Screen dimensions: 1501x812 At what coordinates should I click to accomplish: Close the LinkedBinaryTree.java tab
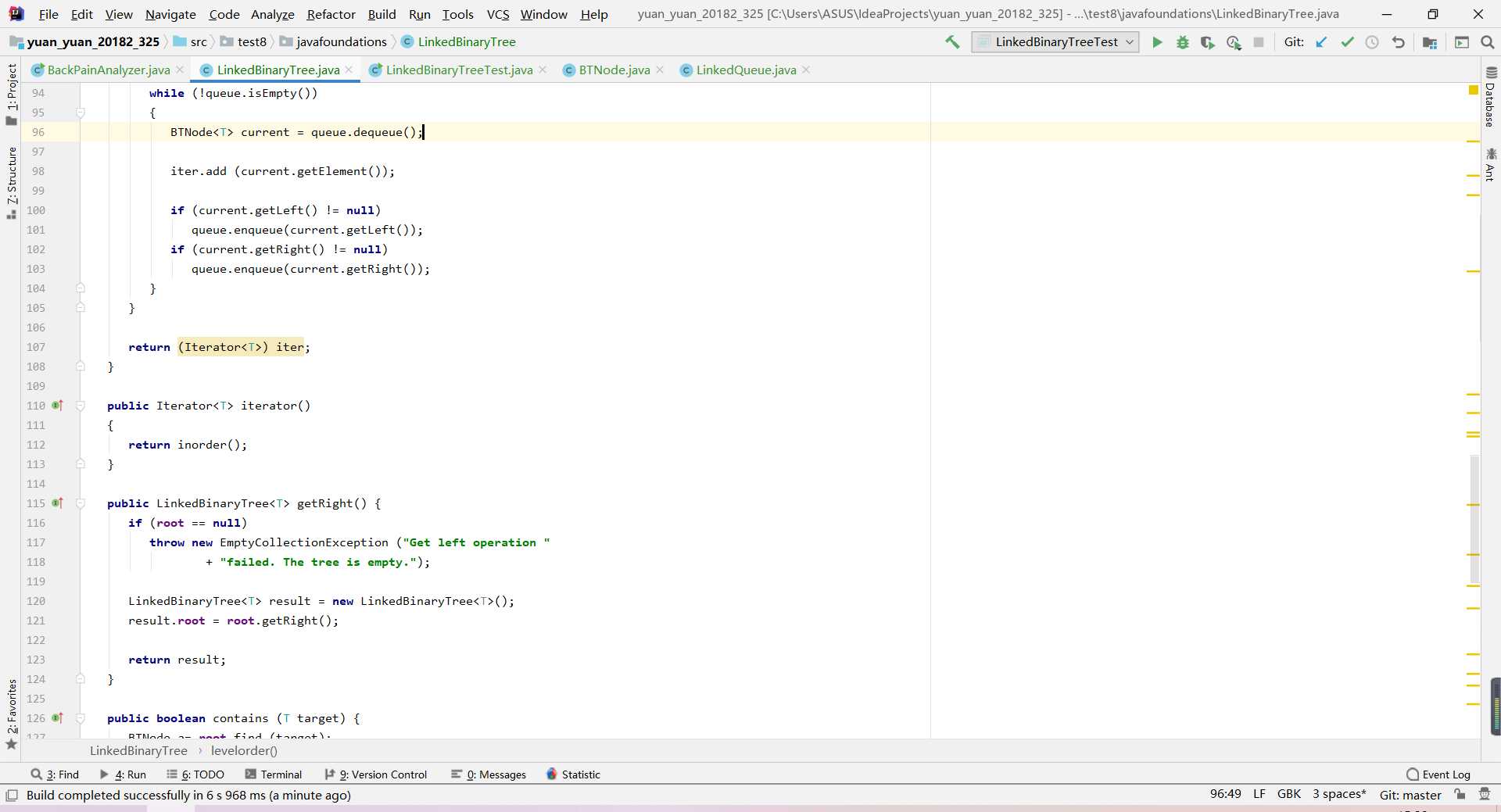point(349,70)
